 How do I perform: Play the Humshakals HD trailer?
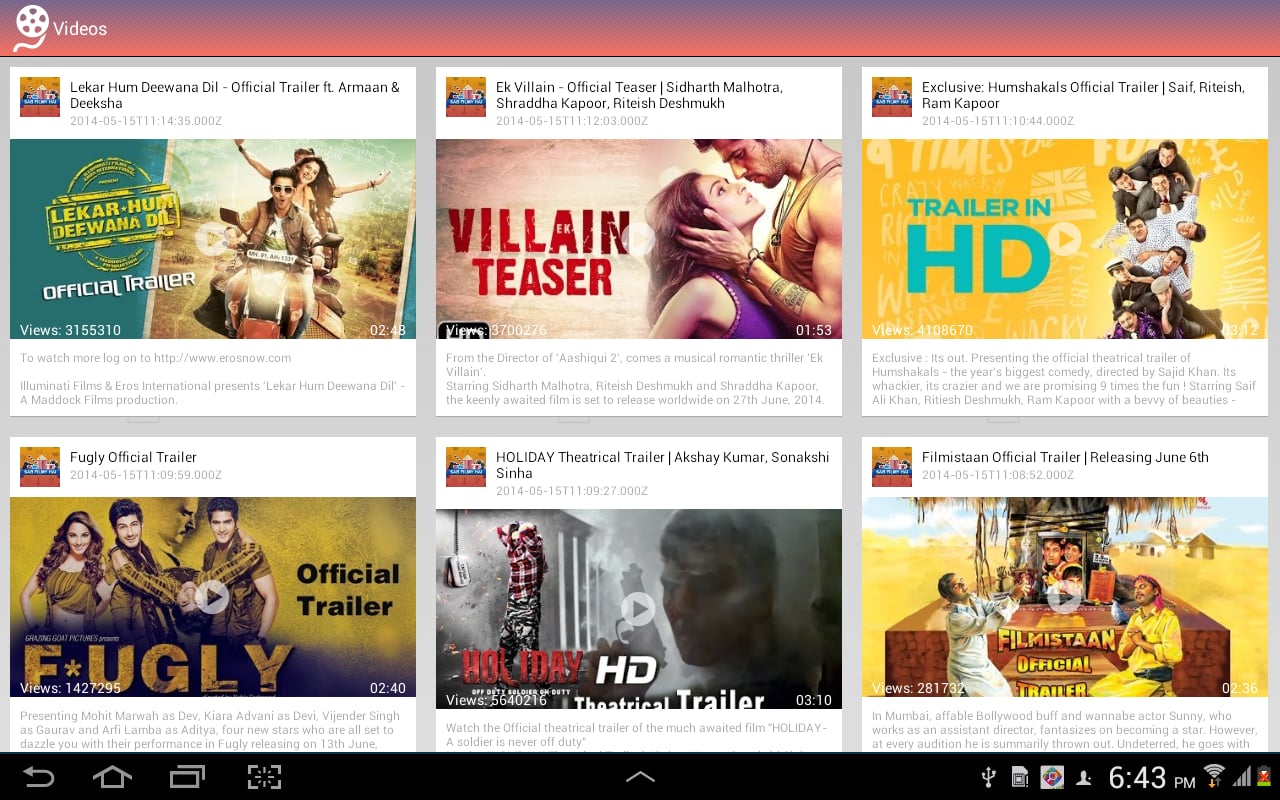coord(1065,239)
